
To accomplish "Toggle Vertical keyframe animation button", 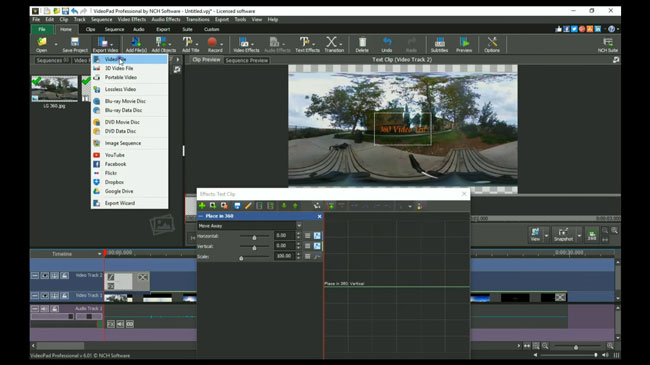I will (x=317, y=246).
